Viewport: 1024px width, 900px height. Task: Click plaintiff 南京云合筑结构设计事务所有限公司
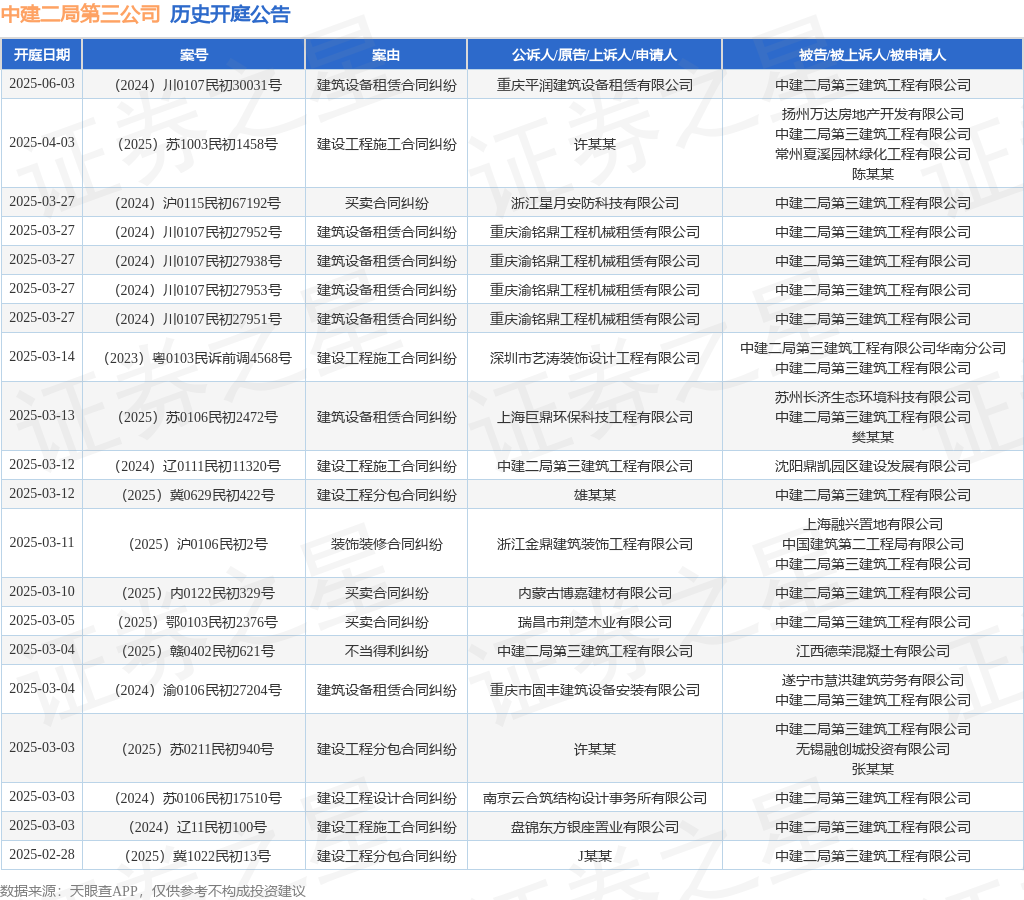coord(594,798)
